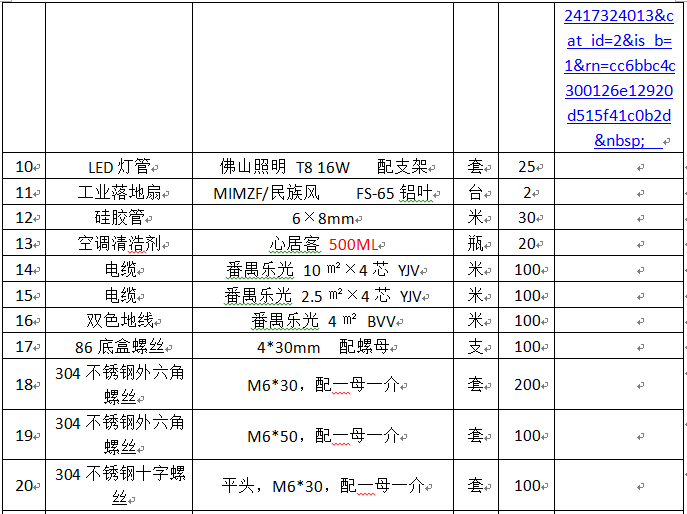Screen dimensions: 687x514
Task: Click the unit cell containing 瓶
Action: coord(475,244)
